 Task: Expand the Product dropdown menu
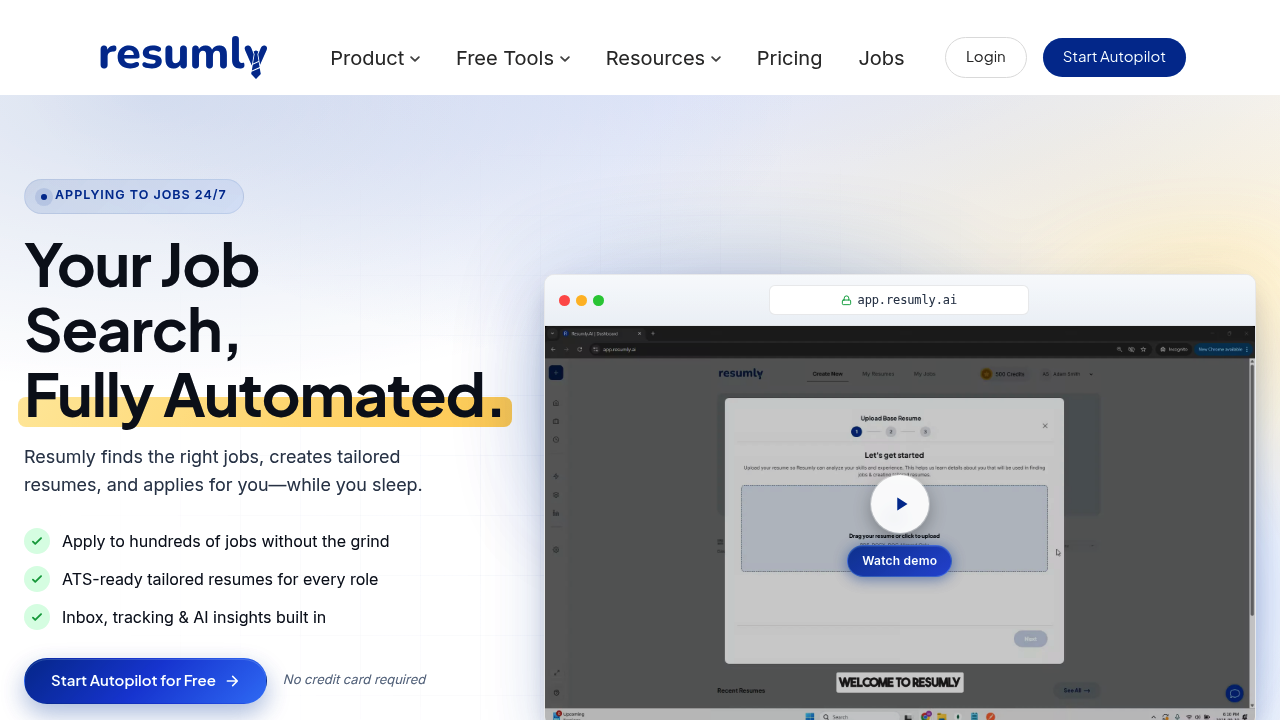[375, 58]
